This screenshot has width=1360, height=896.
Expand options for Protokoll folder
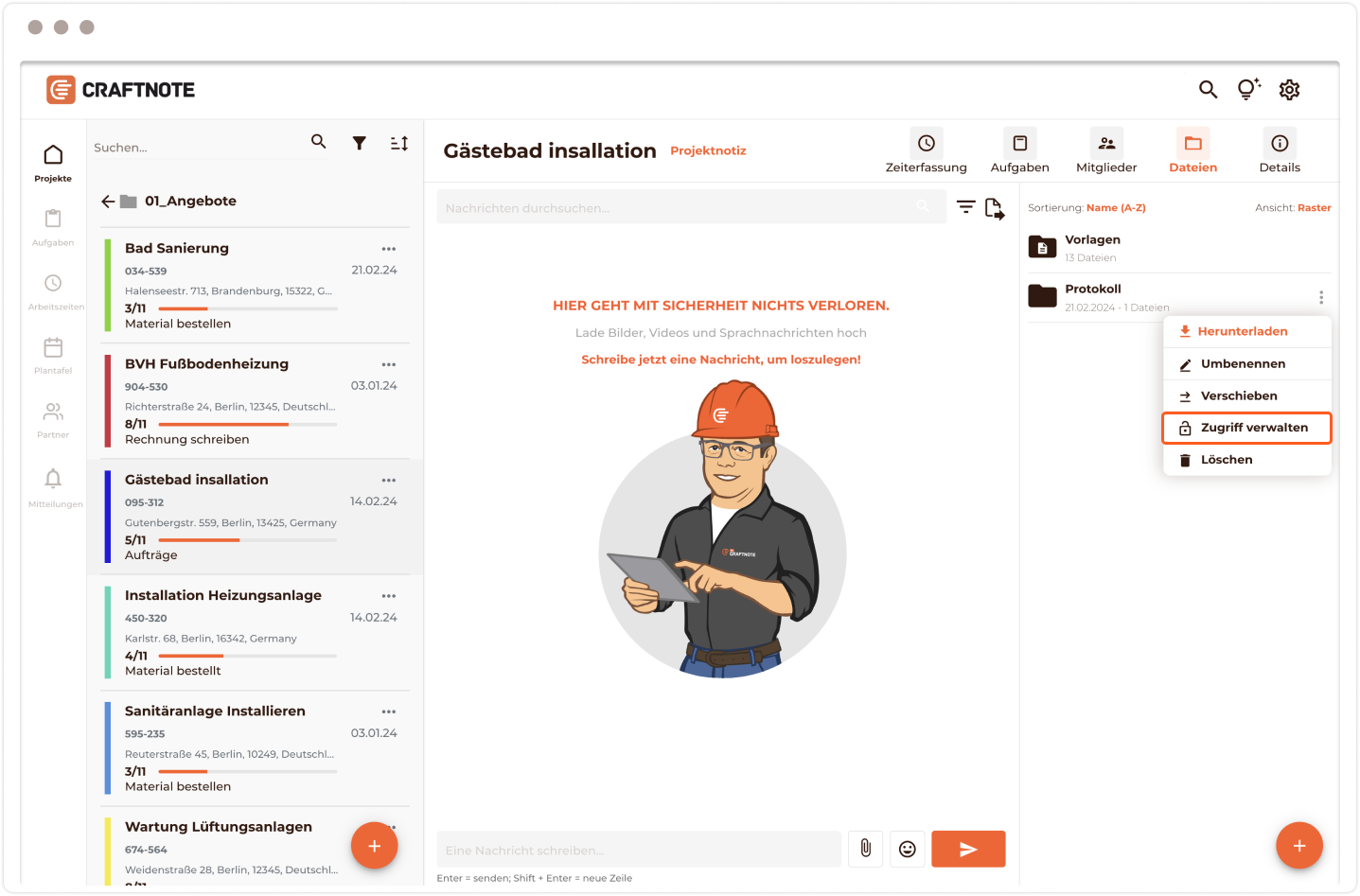coord(1320,297)
